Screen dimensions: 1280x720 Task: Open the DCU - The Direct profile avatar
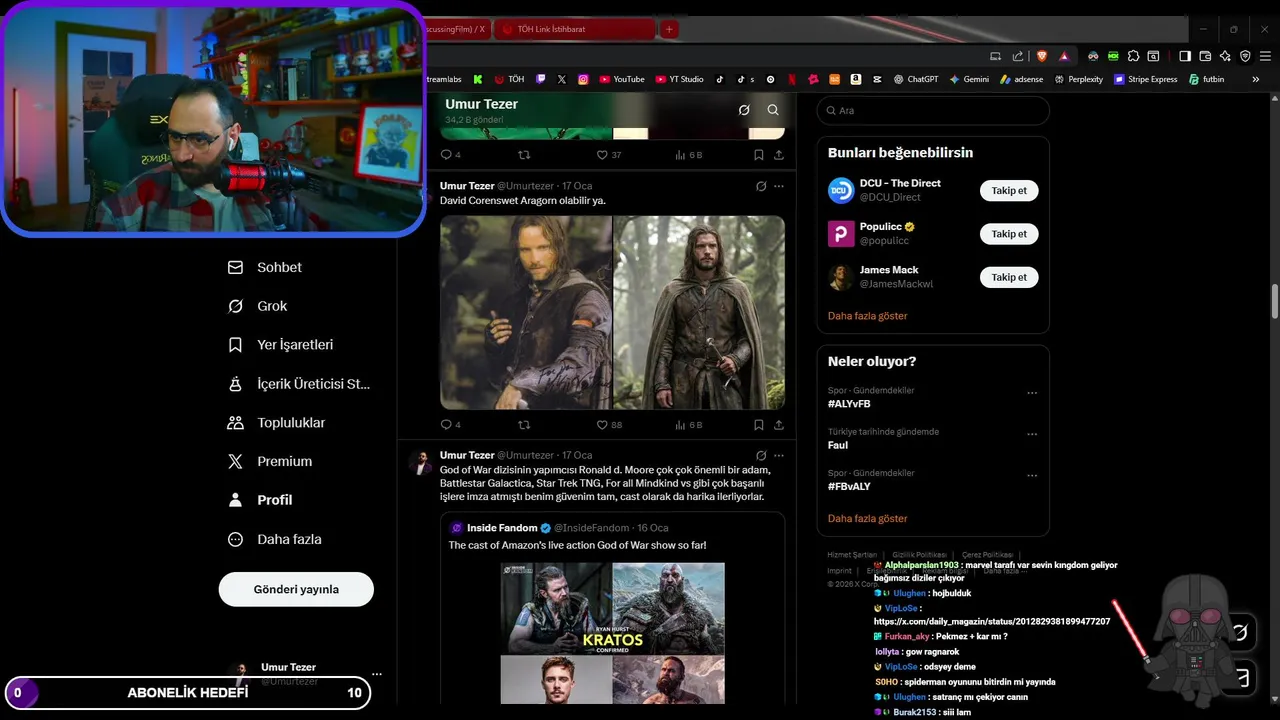(x=841, y=190)
